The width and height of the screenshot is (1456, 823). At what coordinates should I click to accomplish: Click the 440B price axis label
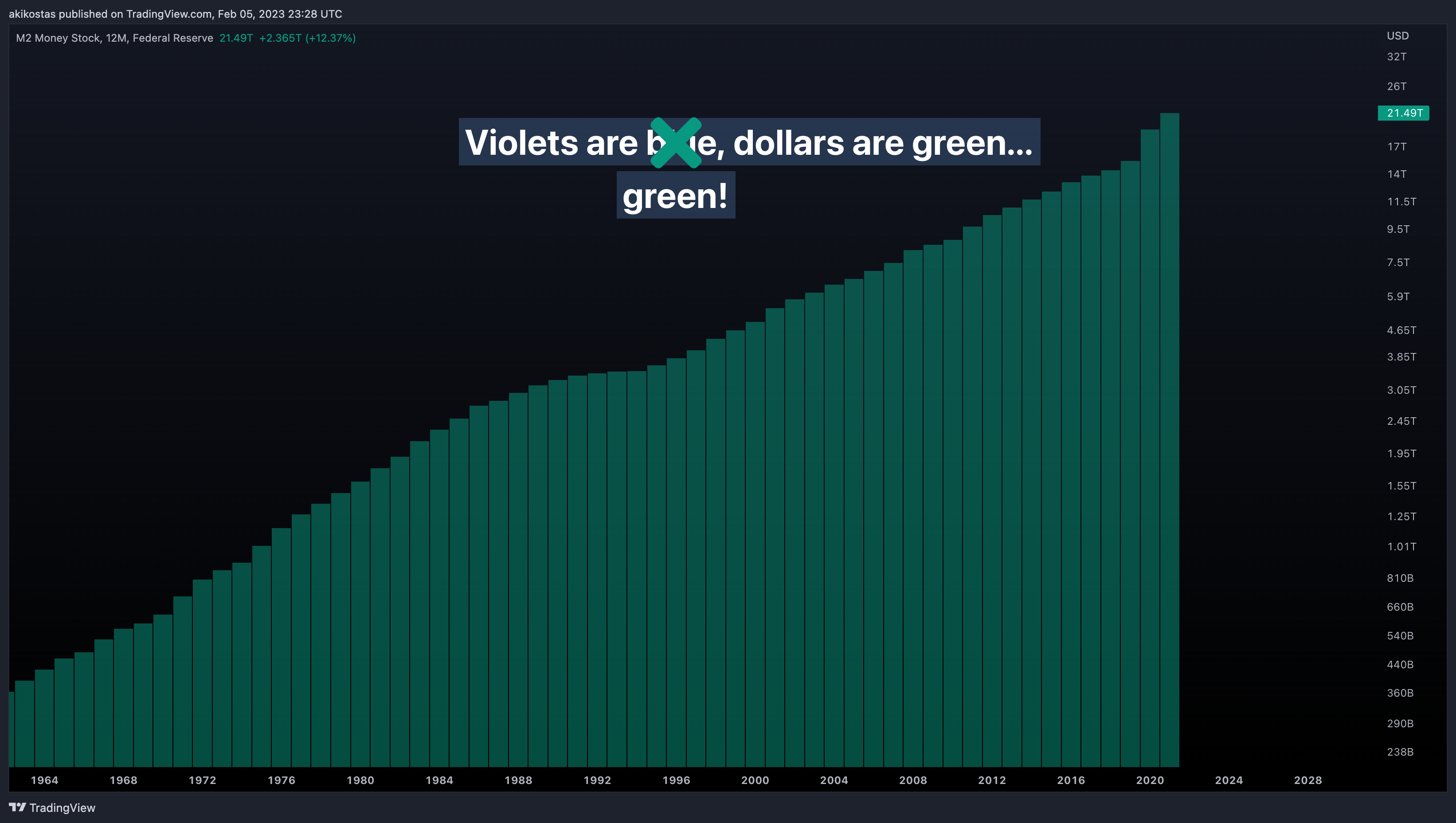(x=1400, y=665)
